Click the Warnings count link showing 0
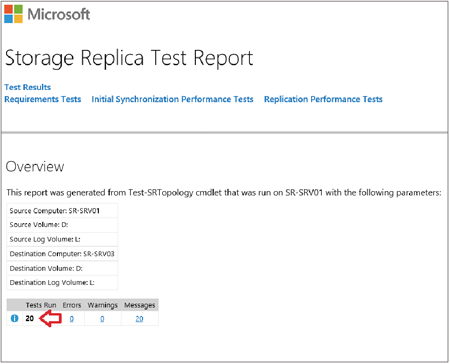 102,319
